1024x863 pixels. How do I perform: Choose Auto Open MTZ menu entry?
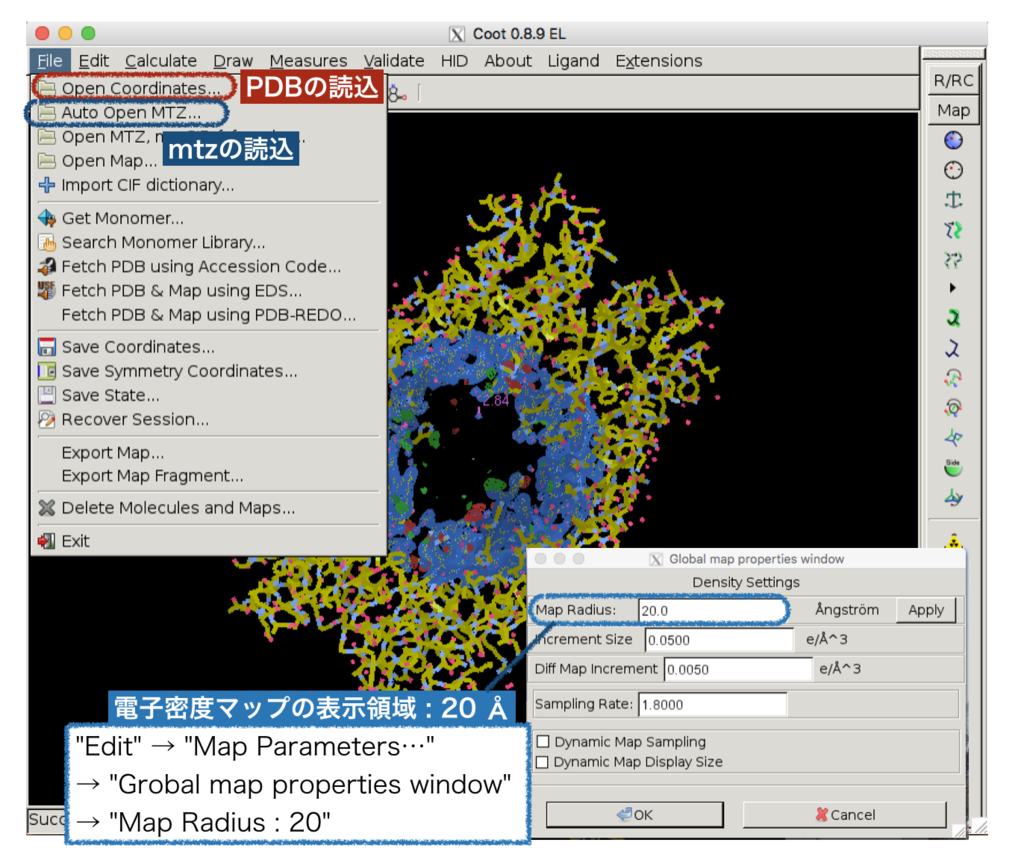point(131,112)
